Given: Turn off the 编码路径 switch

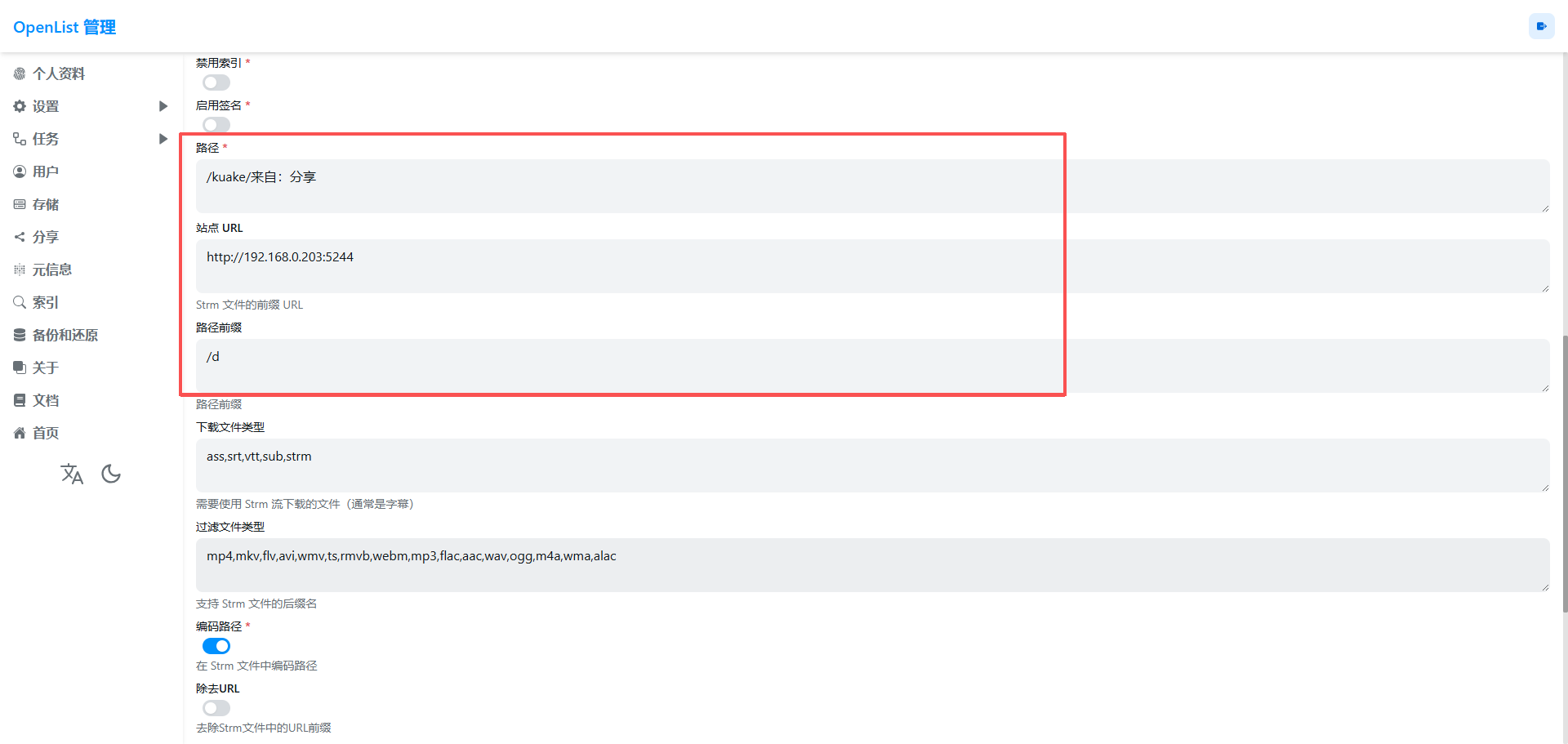Looking at the screenshot, I should point(216,646).
